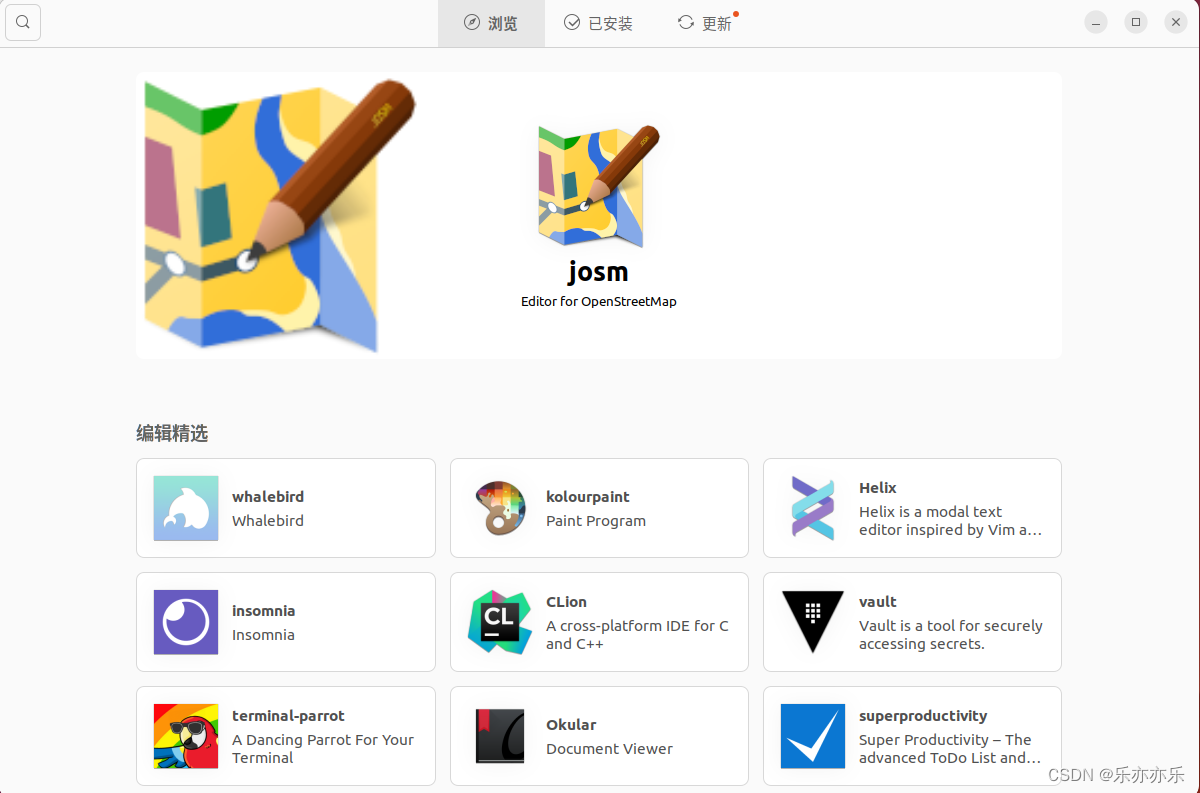1200x793 pixels.
Task: Click the Paint Program description
Action: click(x=596, y=521)
